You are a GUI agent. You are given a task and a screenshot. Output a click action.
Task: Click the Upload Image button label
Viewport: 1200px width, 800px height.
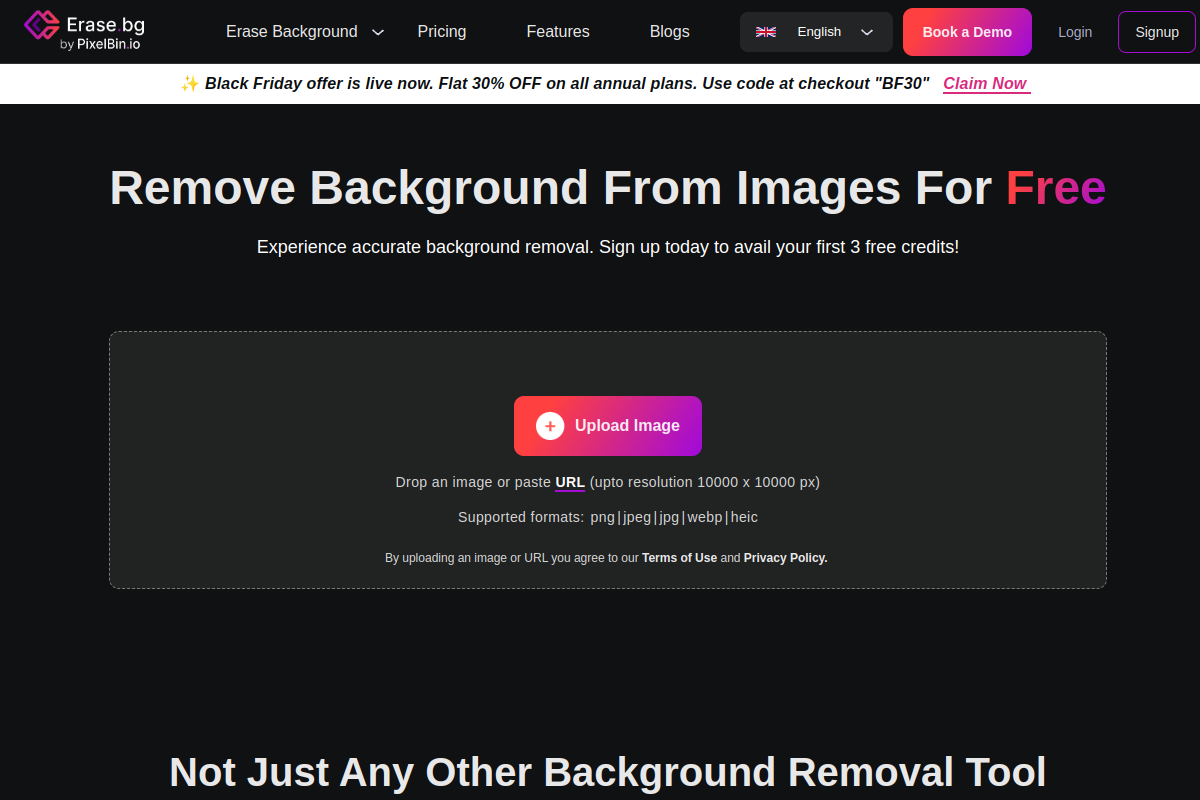click(x=627, y=426)
